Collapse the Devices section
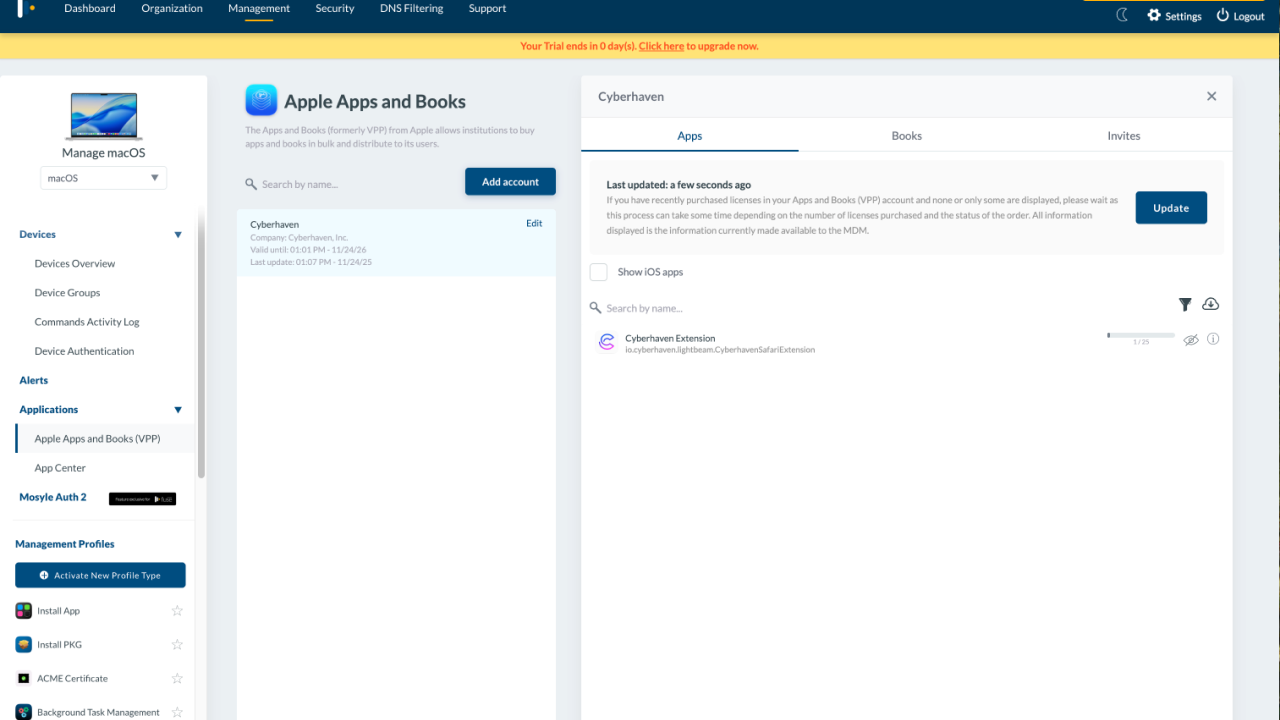The width and height of the screenshot is (1280, 720). tap(178, 235)
